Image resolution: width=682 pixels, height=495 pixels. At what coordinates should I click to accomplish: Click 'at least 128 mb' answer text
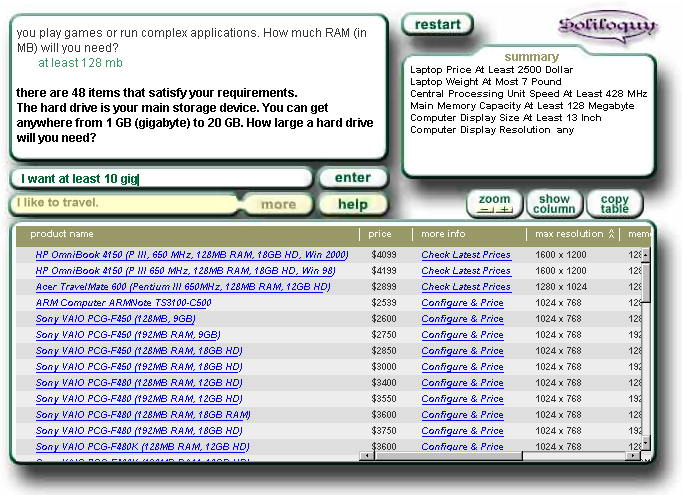(80, 63)
